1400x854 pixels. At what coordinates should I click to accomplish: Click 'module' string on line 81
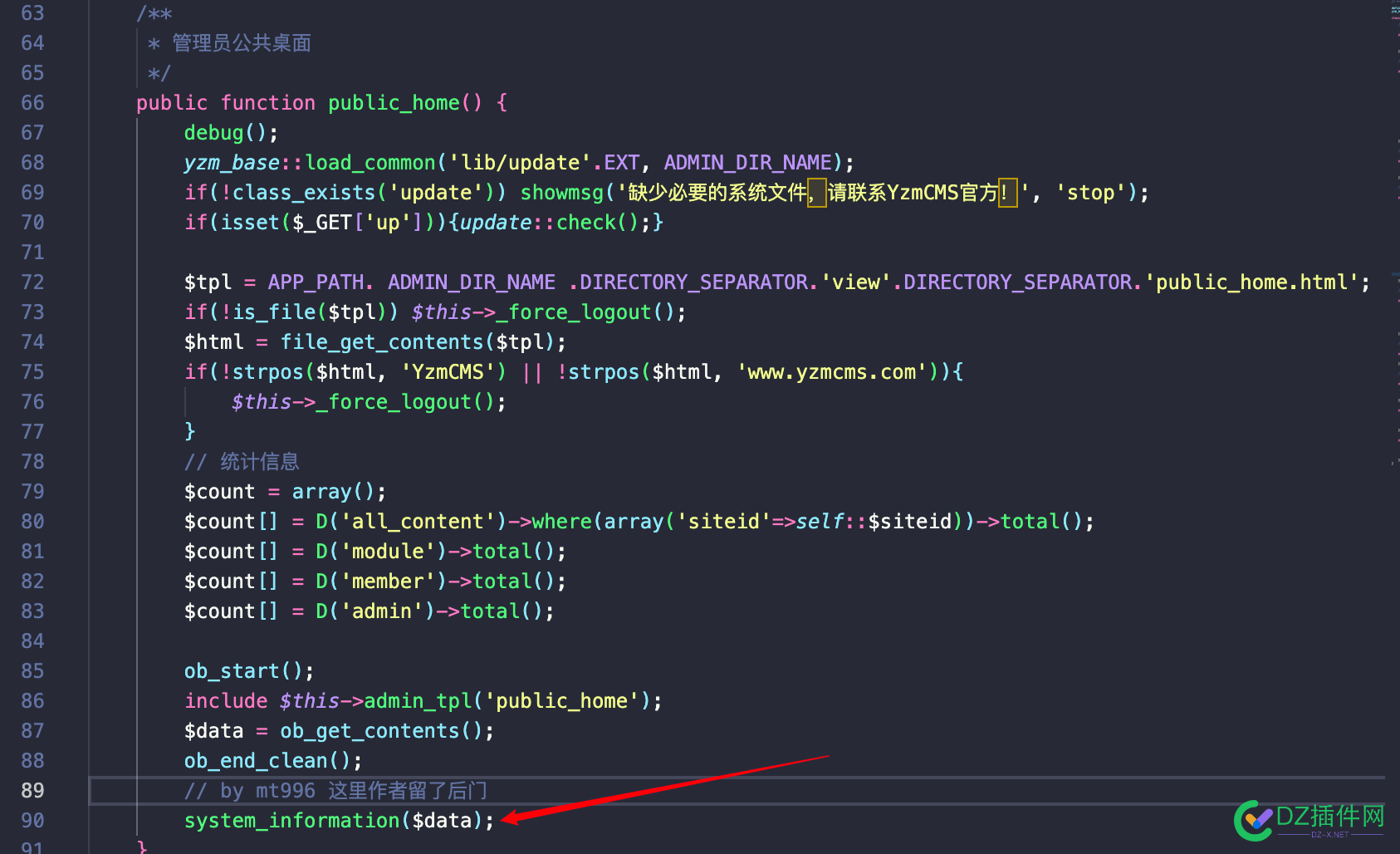(388, 552)
